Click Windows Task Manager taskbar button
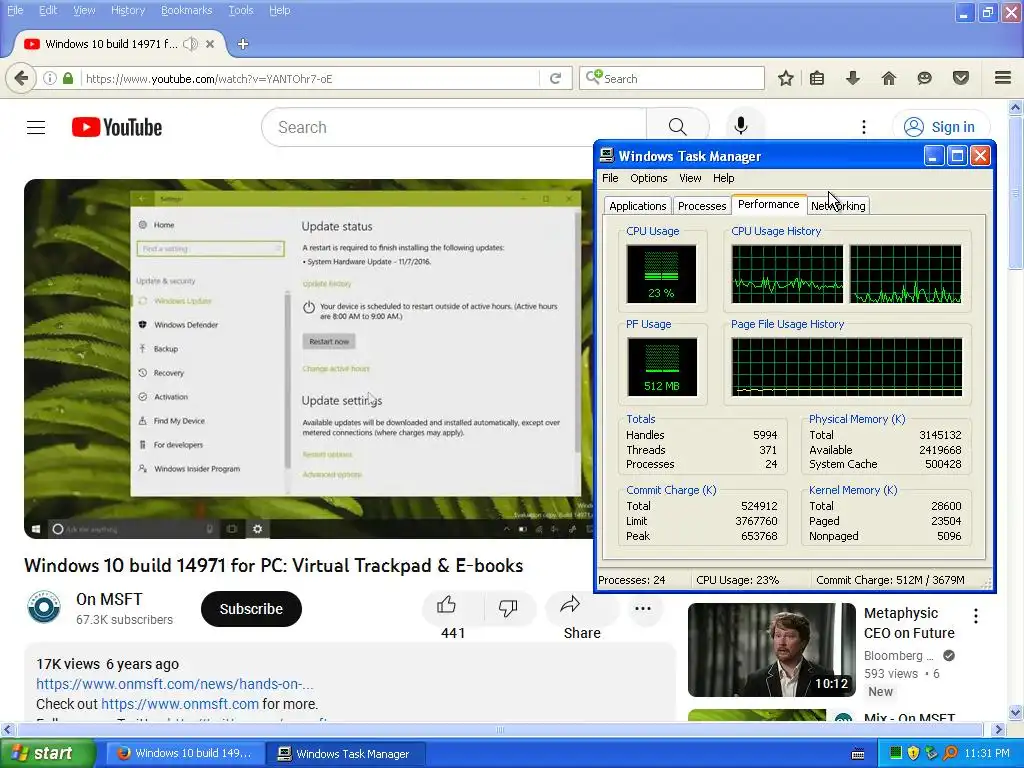 click(345, 754)
